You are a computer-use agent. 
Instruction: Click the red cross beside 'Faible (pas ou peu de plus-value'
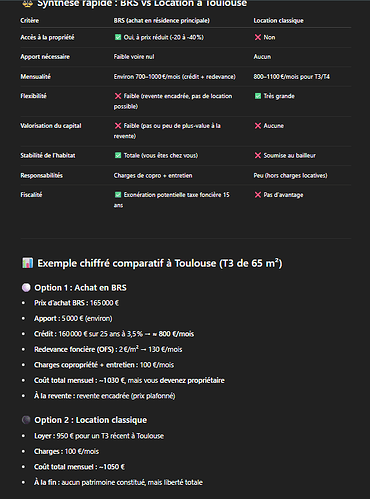pyautogui.click(x=118, y=126)
